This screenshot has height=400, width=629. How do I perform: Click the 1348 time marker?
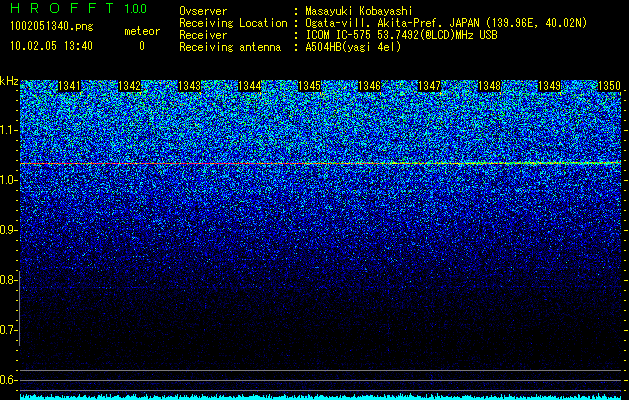tap(490, 86)
